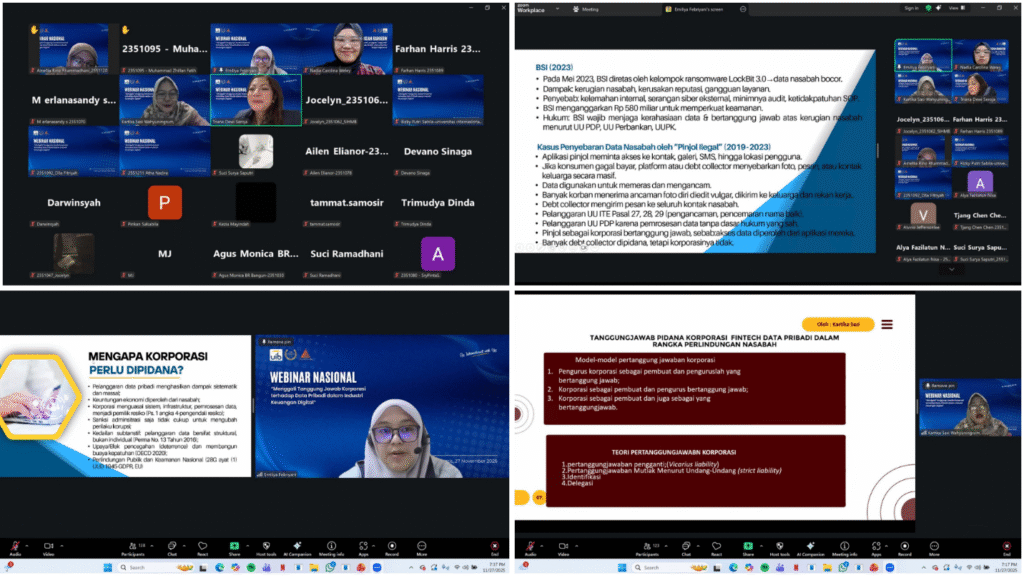
Task: Click divider handle between slide and gallery
Action: (x=879, y=150)
